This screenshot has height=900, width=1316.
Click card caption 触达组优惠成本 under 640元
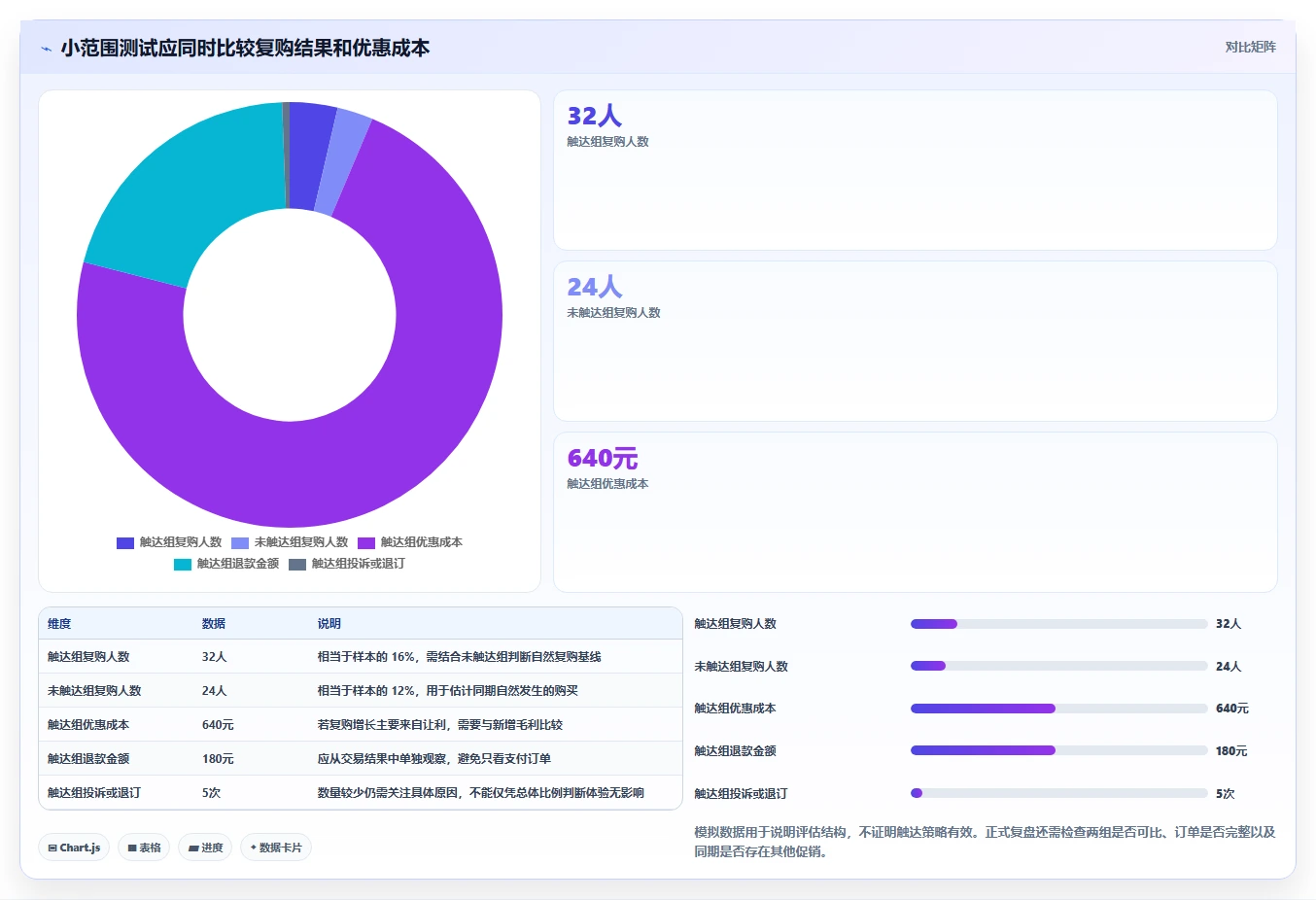[607, 484]
